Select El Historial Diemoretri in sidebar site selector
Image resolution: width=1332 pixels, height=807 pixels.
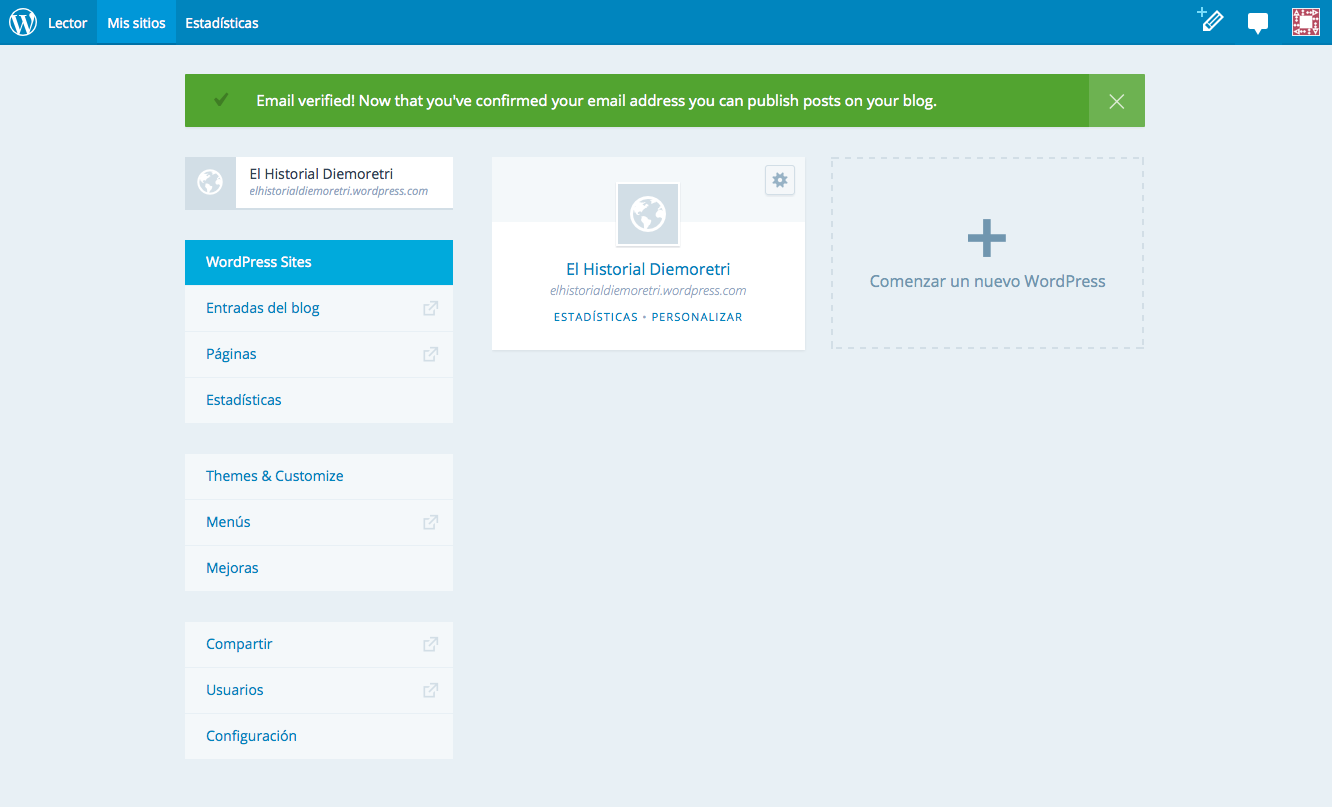click(x=319, y=183)
